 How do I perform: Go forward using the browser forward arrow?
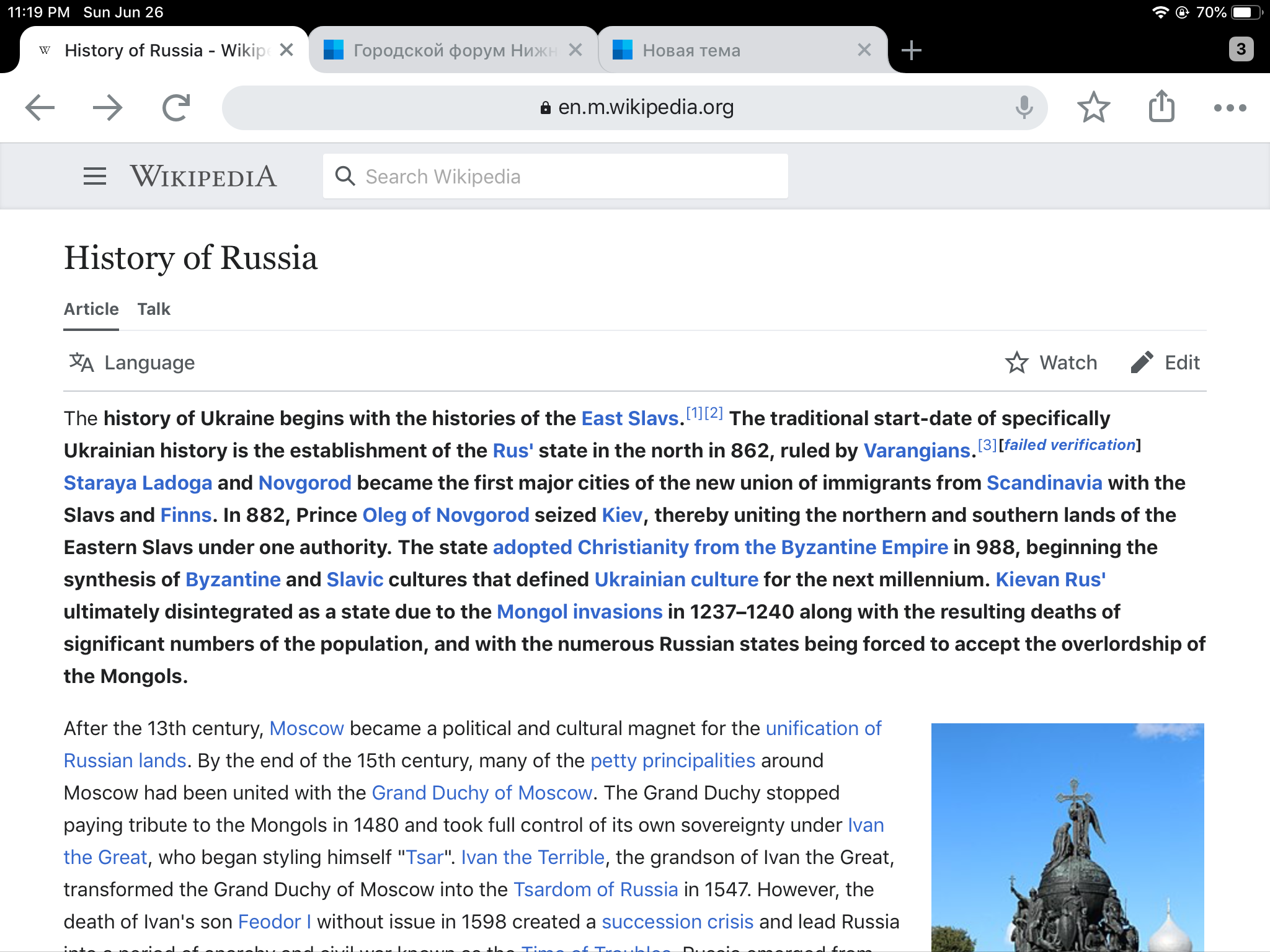tap(107, 108)
